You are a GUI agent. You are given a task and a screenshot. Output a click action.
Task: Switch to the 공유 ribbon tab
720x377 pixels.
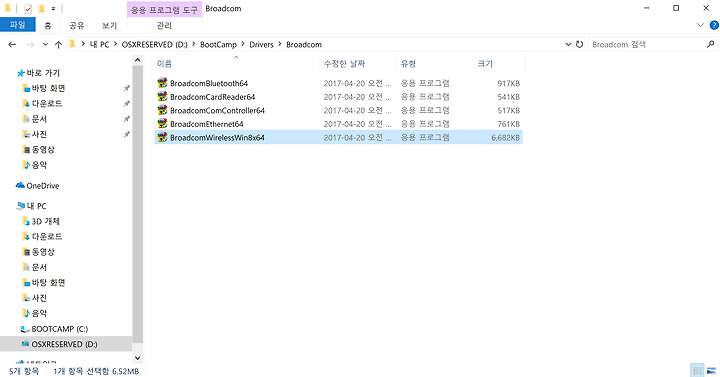[x=77, y=25]
